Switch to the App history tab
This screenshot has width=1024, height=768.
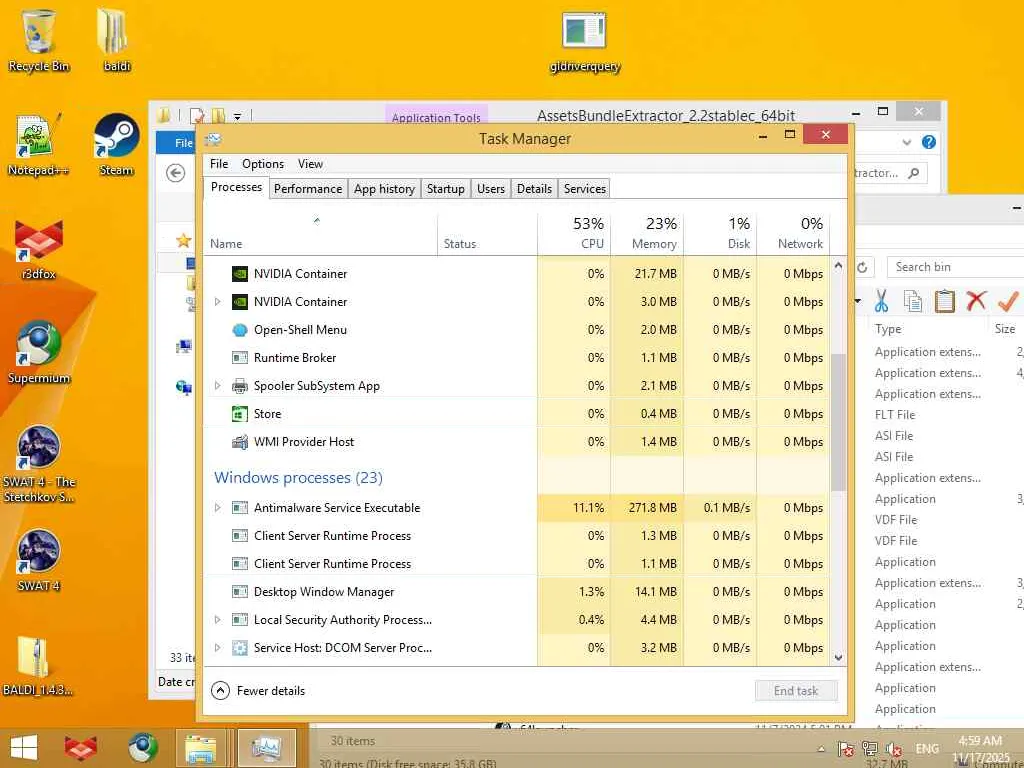[384, 189]
